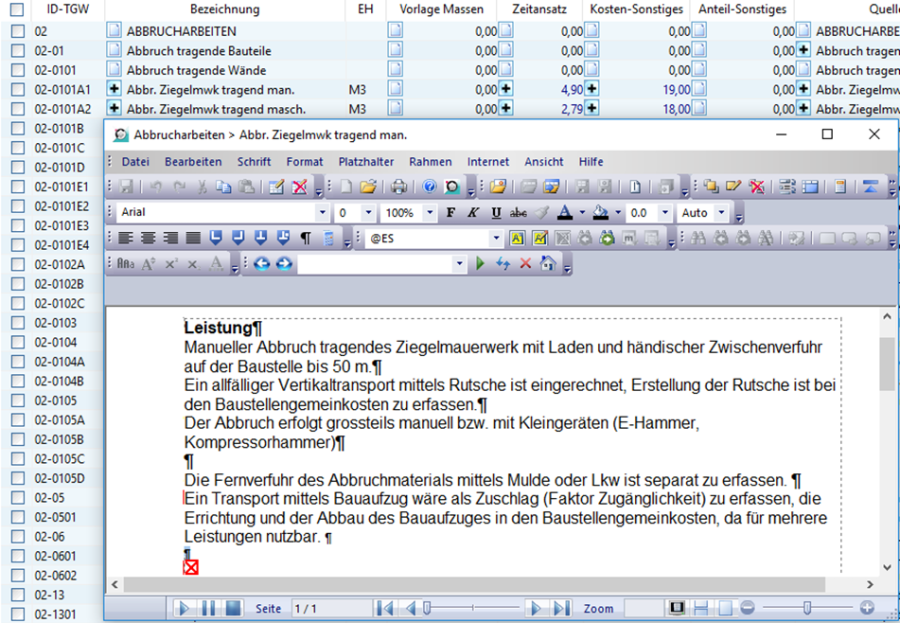
Task: Open the Arial font name dropdown
Action: tap(322, 213)
